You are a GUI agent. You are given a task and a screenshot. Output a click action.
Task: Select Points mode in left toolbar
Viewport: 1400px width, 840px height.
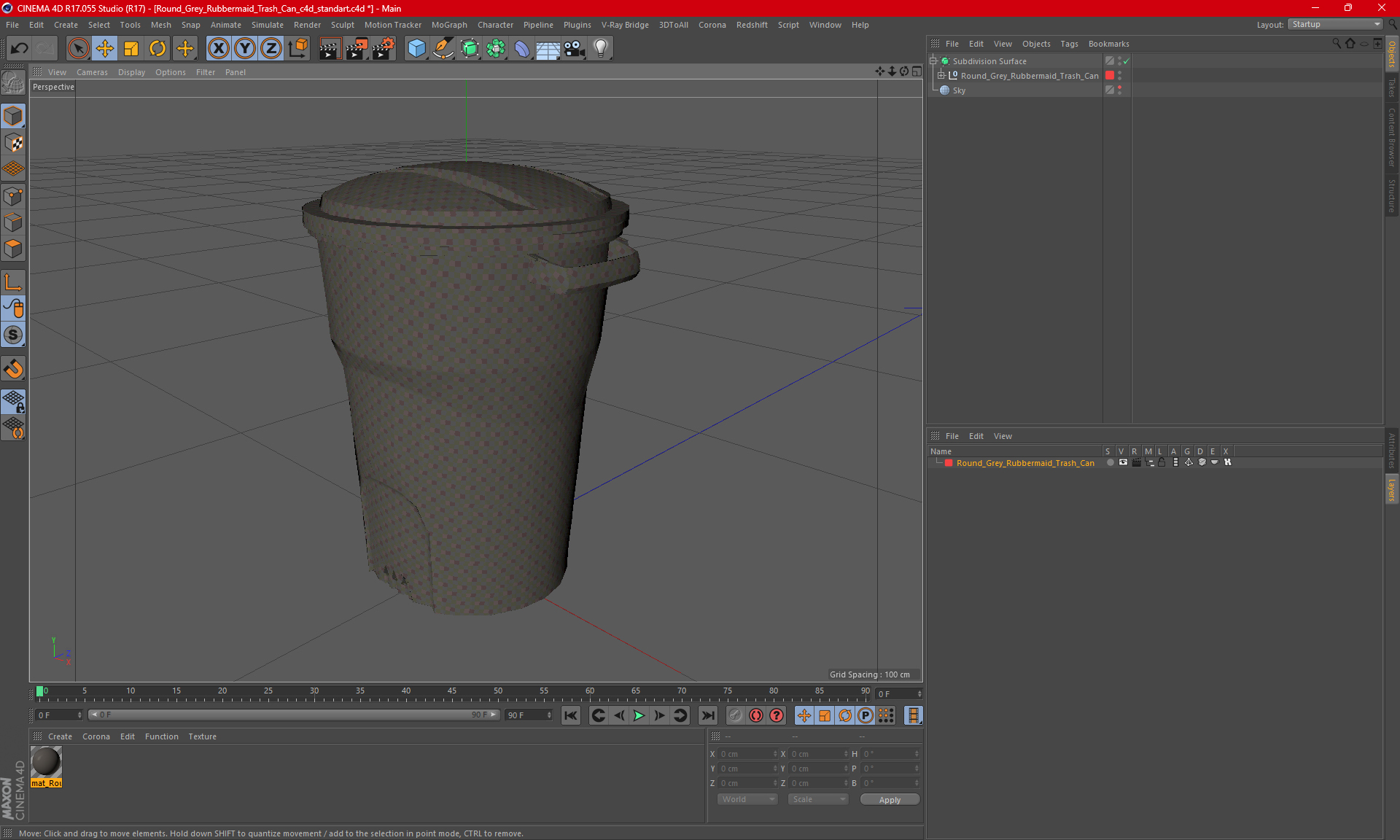point(13,196)
